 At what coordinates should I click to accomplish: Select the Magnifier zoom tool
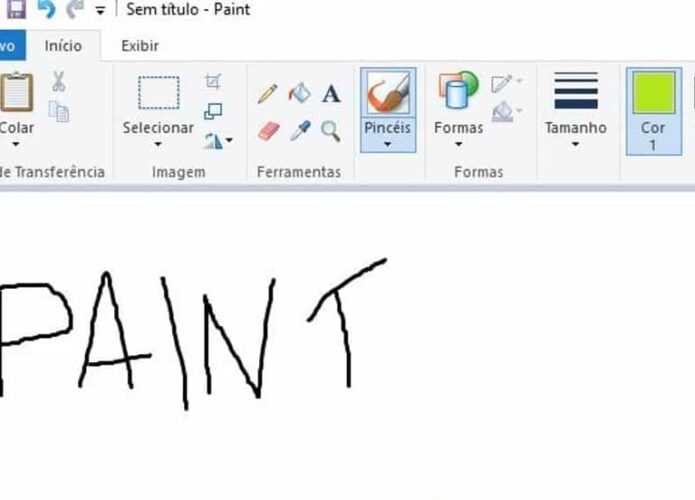click(331, 131)
